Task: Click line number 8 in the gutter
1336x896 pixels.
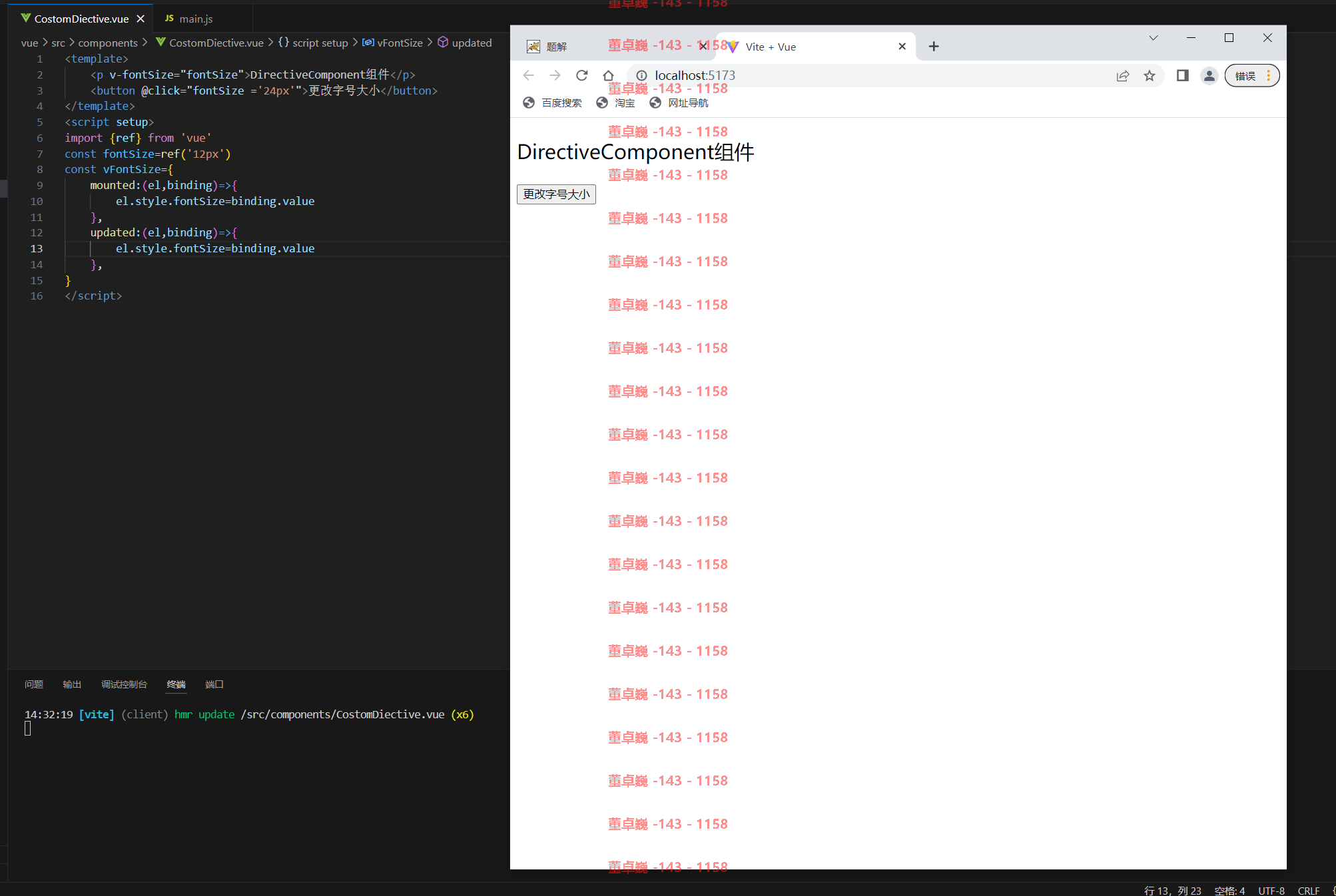Action: [x=39, y=169]
